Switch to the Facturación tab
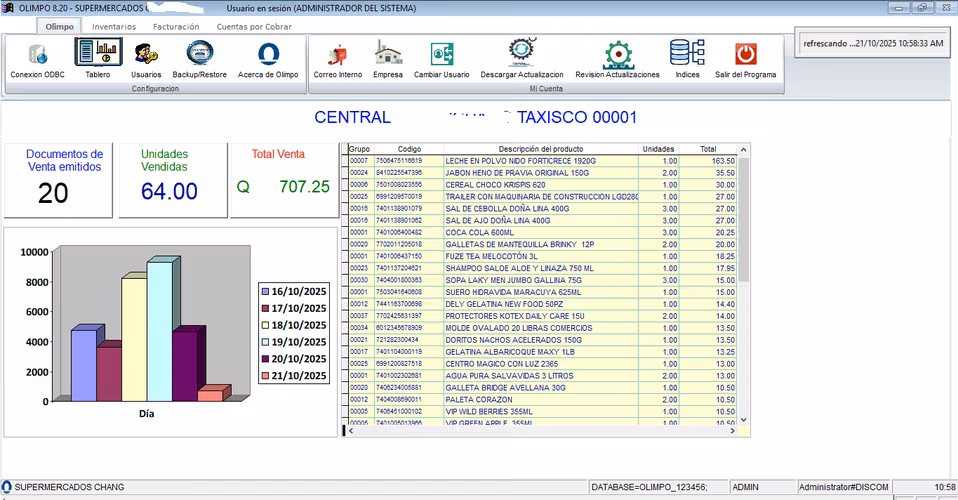 click(176, 26)
